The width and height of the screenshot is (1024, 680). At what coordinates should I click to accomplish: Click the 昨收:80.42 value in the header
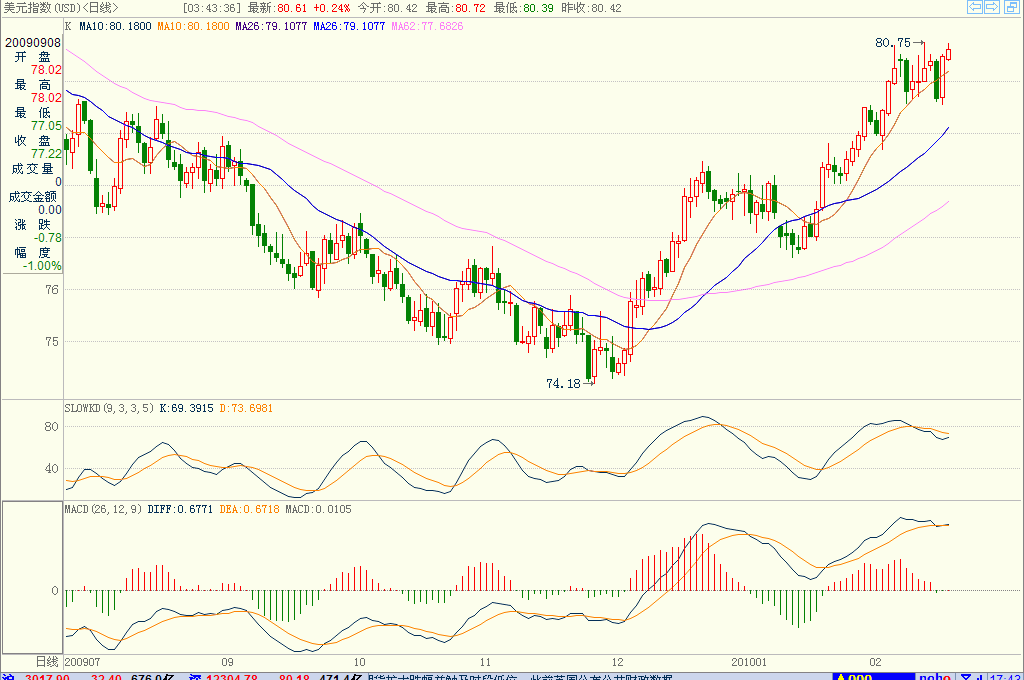point(592,8)
